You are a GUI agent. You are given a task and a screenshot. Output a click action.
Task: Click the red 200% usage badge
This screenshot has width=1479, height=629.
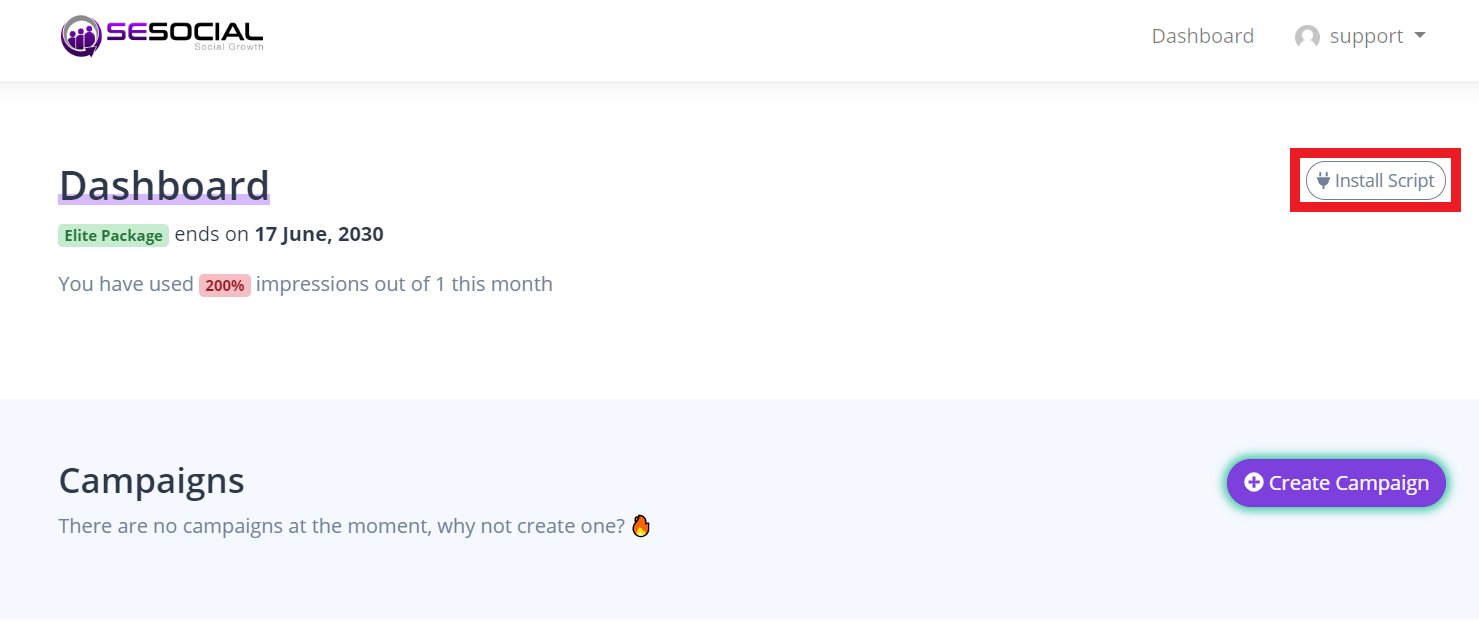point(225,285)
